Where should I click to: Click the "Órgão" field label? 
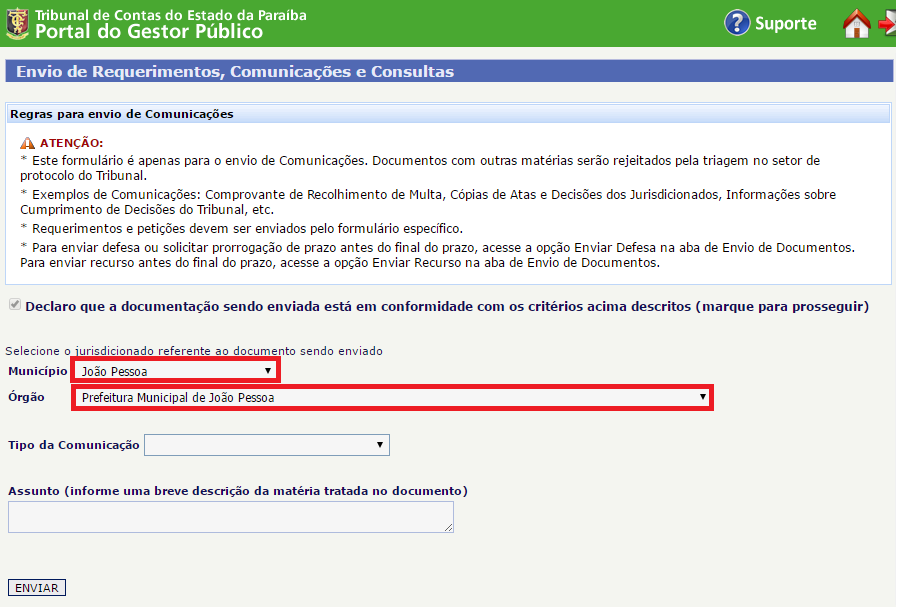pyautogui.click(x=26, y=398)
